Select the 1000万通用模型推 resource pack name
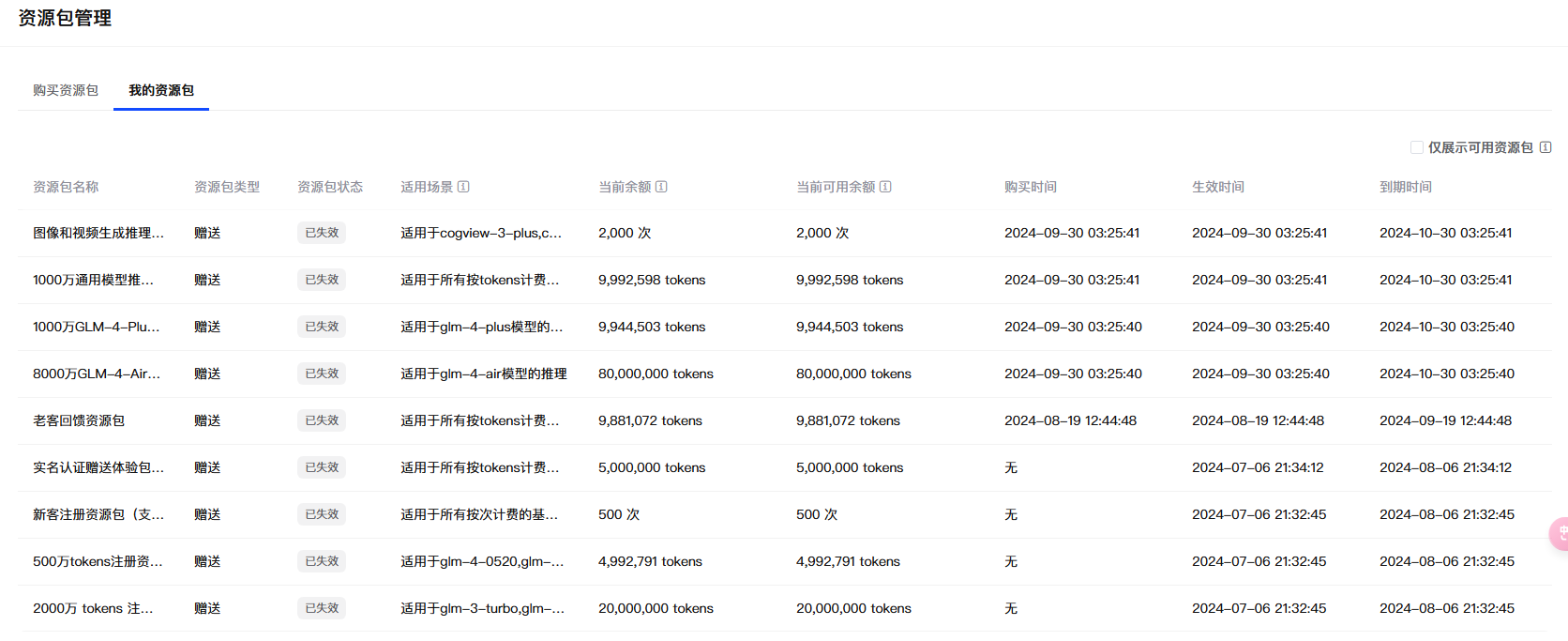1568x641 pixels. coord(93,280)
